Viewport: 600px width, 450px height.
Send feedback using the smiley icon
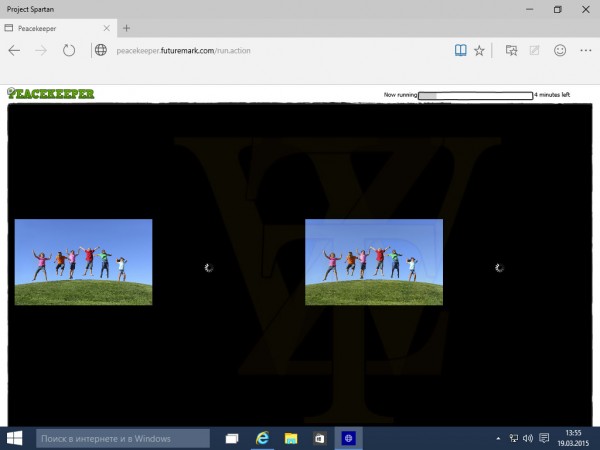click(x=560, y=50)
